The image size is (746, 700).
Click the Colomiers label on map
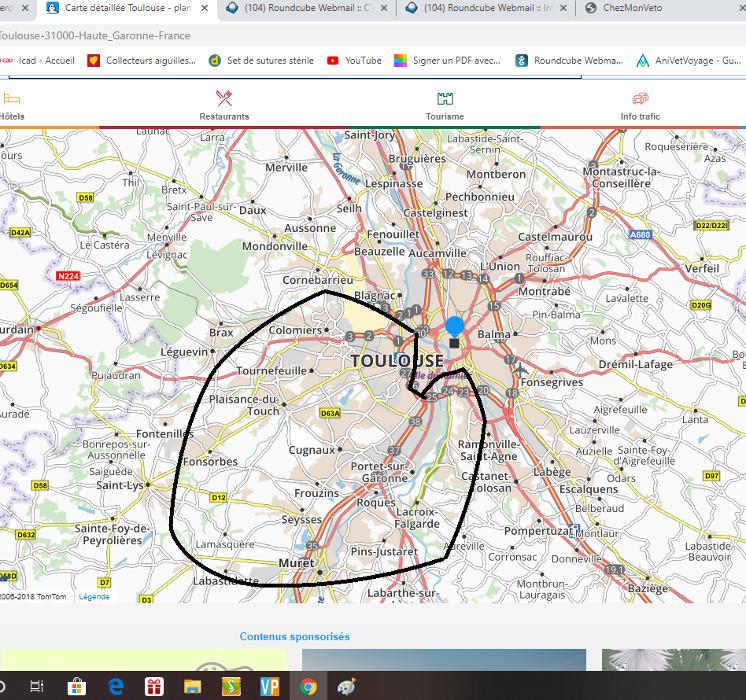pos(295,330)
